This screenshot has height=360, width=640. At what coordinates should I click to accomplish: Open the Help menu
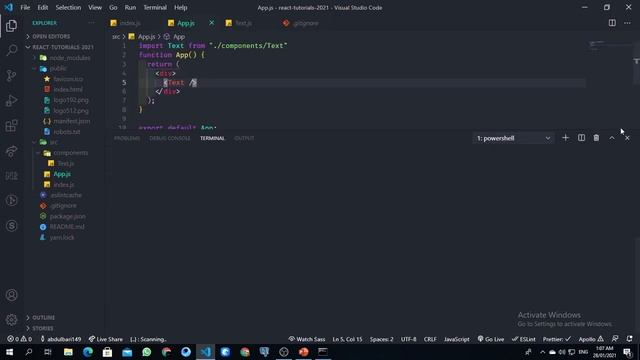click(180, 7)
